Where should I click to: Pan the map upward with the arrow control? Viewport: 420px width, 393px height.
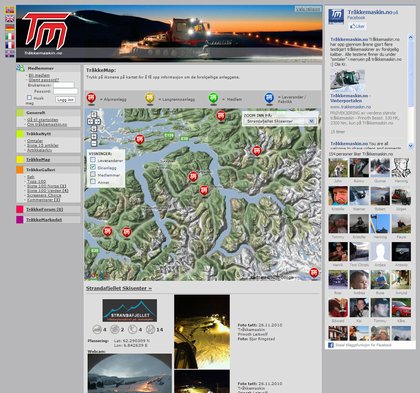(94, 115)
